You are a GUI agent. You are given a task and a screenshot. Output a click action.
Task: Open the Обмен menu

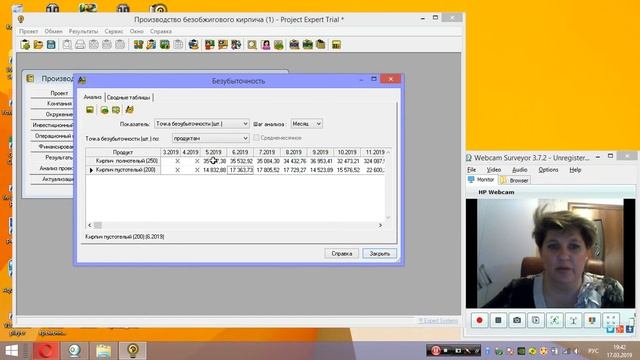coord(53,31)
